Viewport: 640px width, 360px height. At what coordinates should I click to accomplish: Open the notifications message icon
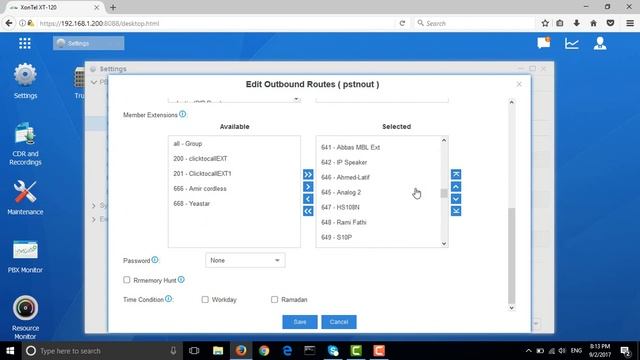(544, 43)
